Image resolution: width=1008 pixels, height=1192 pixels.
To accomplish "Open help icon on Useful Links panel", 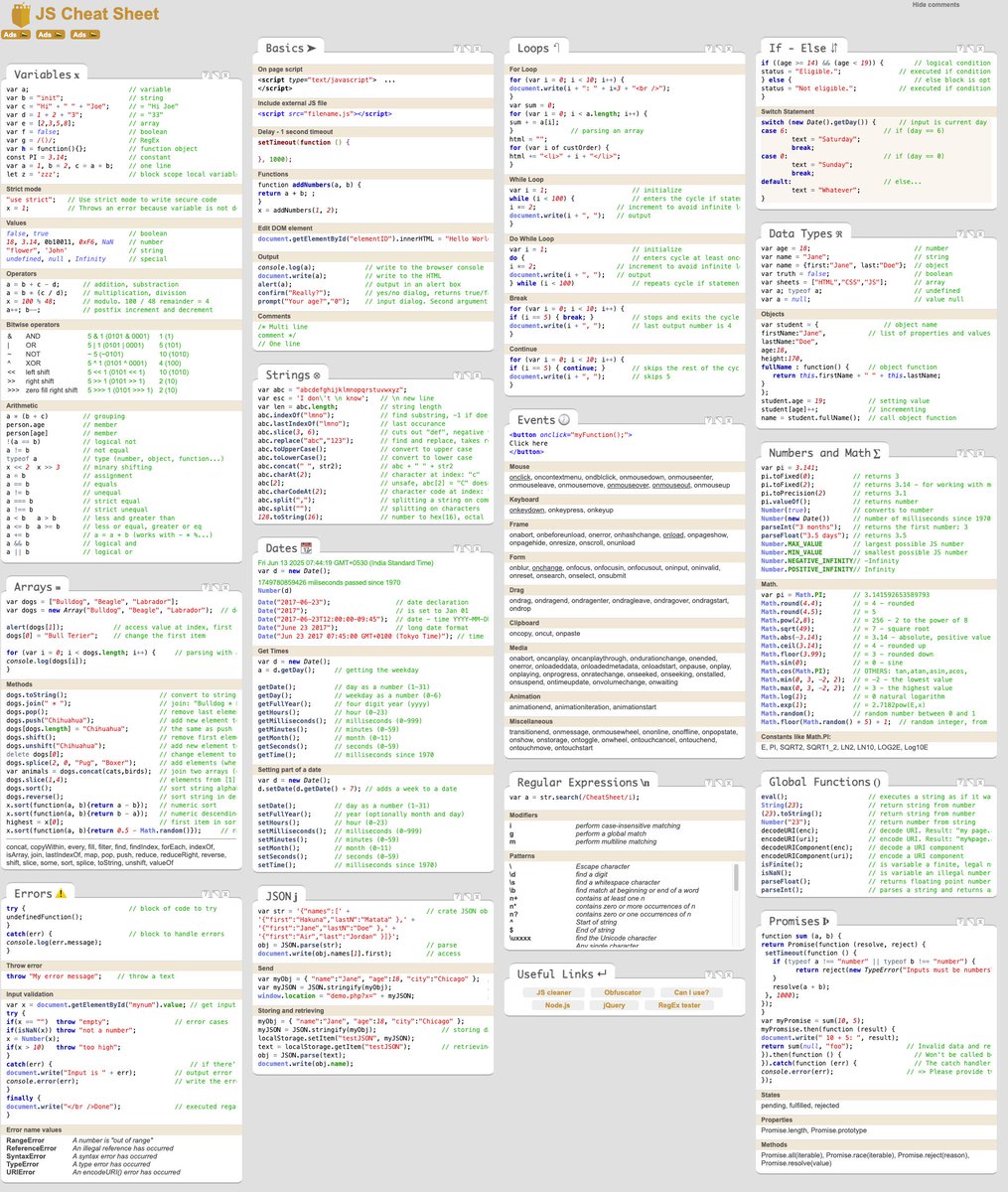I will tap(707, 973).
